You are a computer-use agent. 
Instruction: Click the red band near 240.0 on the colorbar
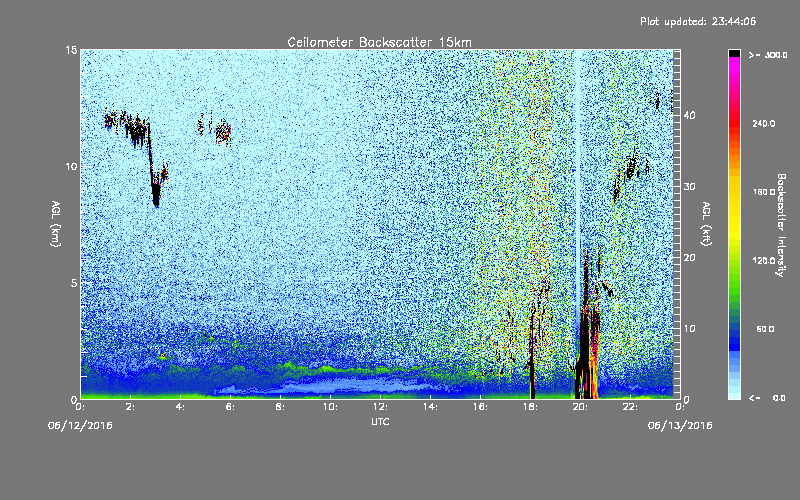coord(734,125)
